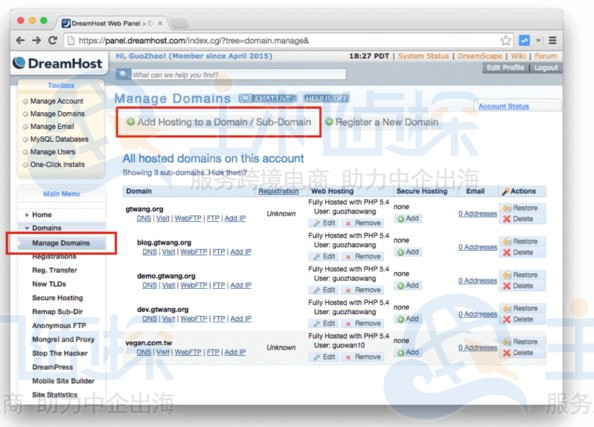Expand the Home menu section
The image size is (594, 427).
[42, 215]
